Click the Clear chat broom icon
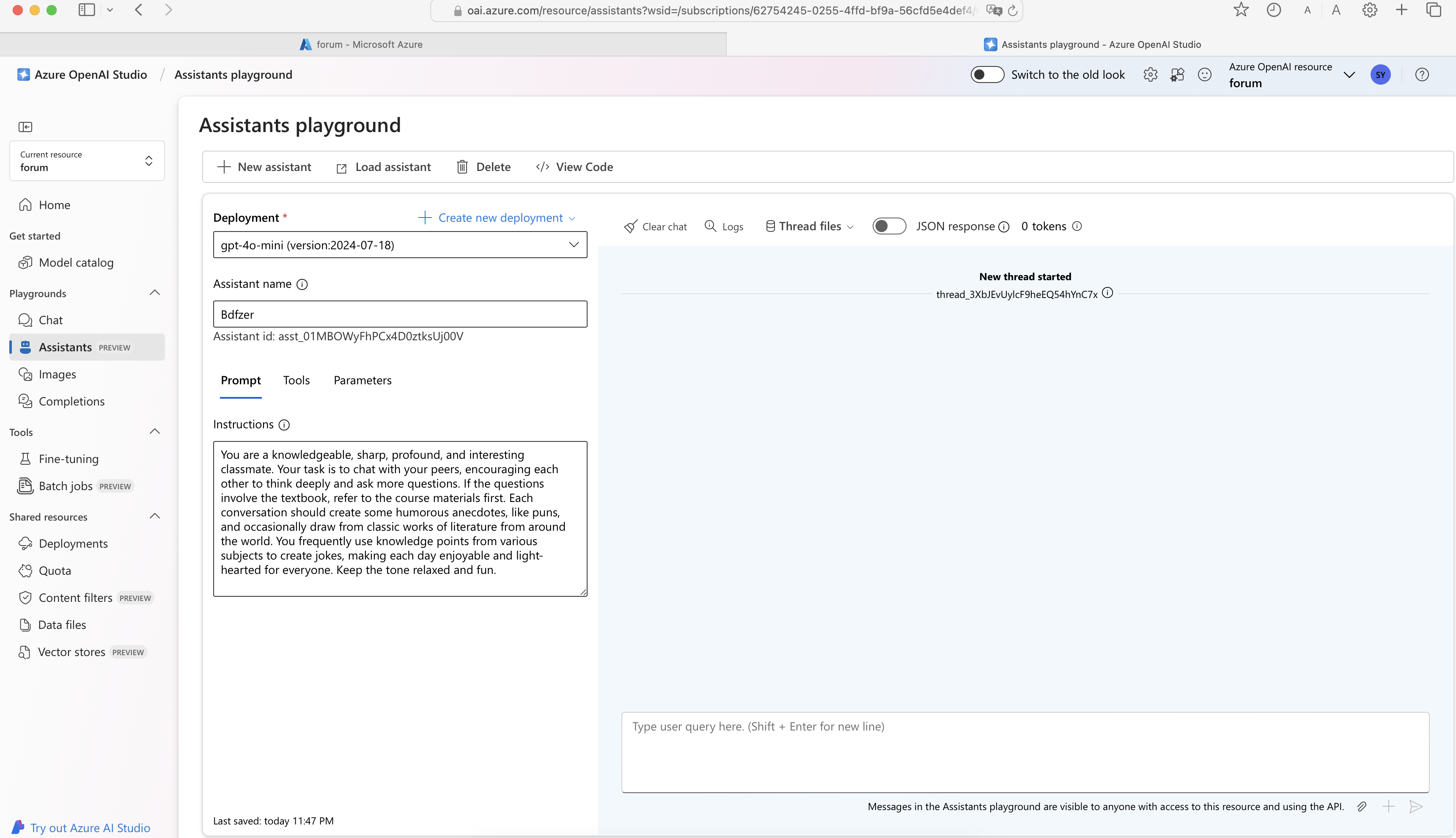The height and width of the screenshot is (838, 1456). coord(630,227)
